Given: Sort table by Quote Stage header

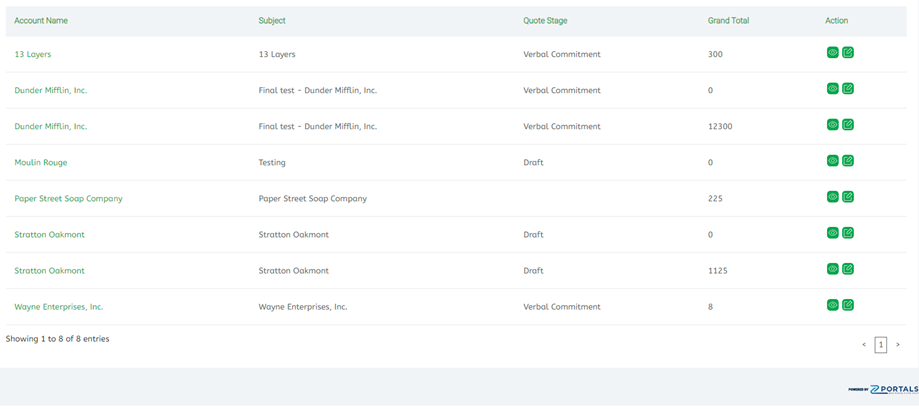Looking at the screenshot, I should coord(545,20).
